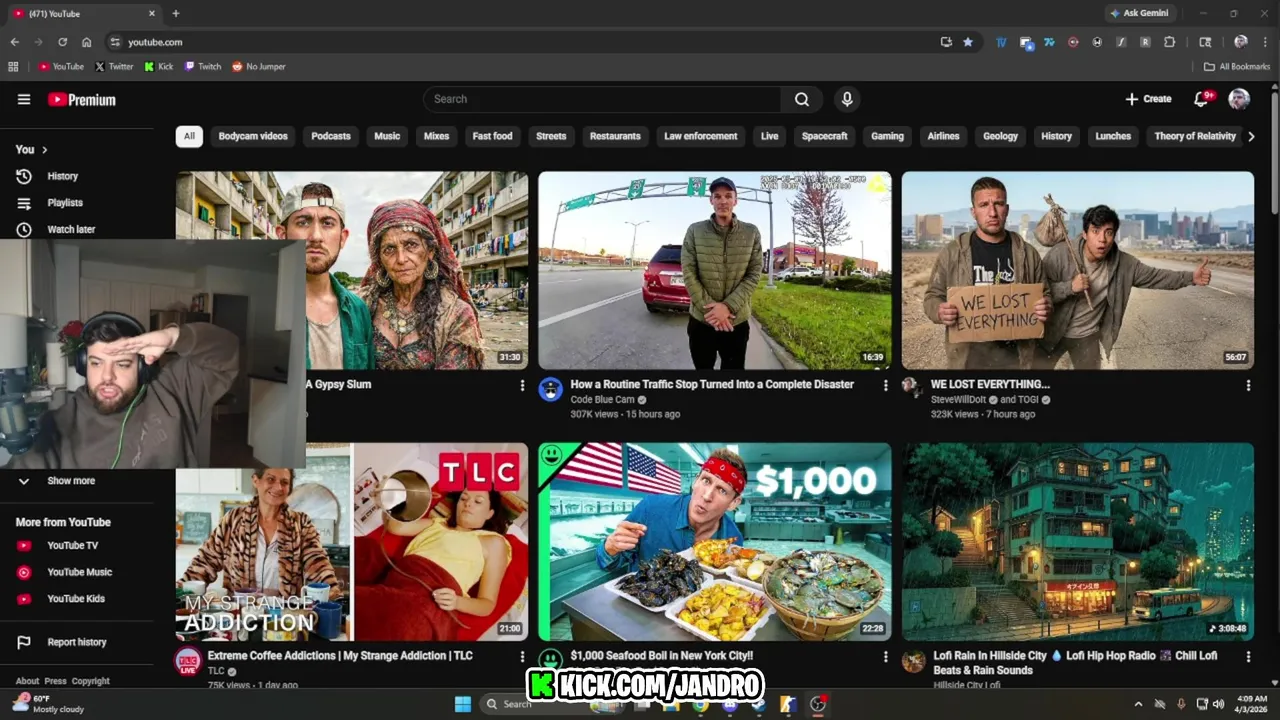
Task: Open the Chrome three-dot menu
Action: pyautogui.click(x=1265, y=42)
